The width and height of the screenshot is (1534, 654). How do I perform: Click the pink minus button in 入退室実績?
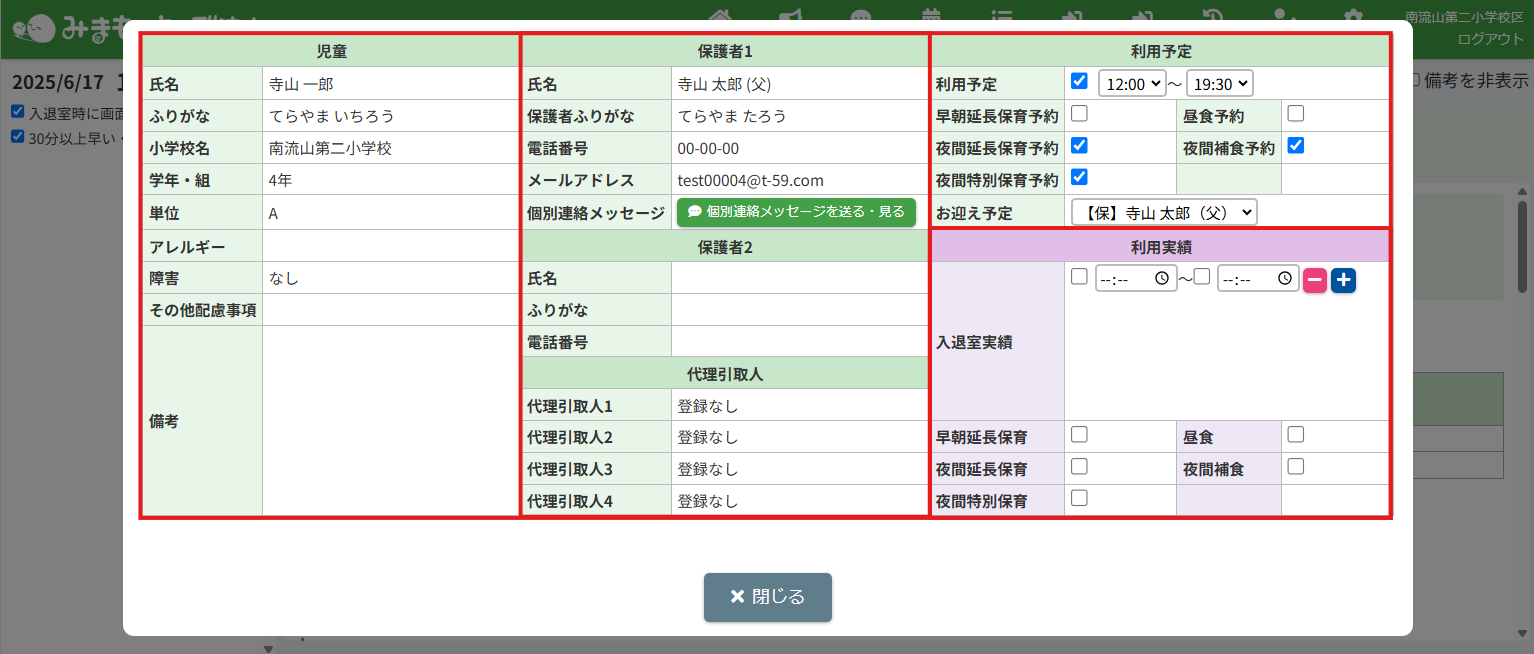pos(1315,280)
